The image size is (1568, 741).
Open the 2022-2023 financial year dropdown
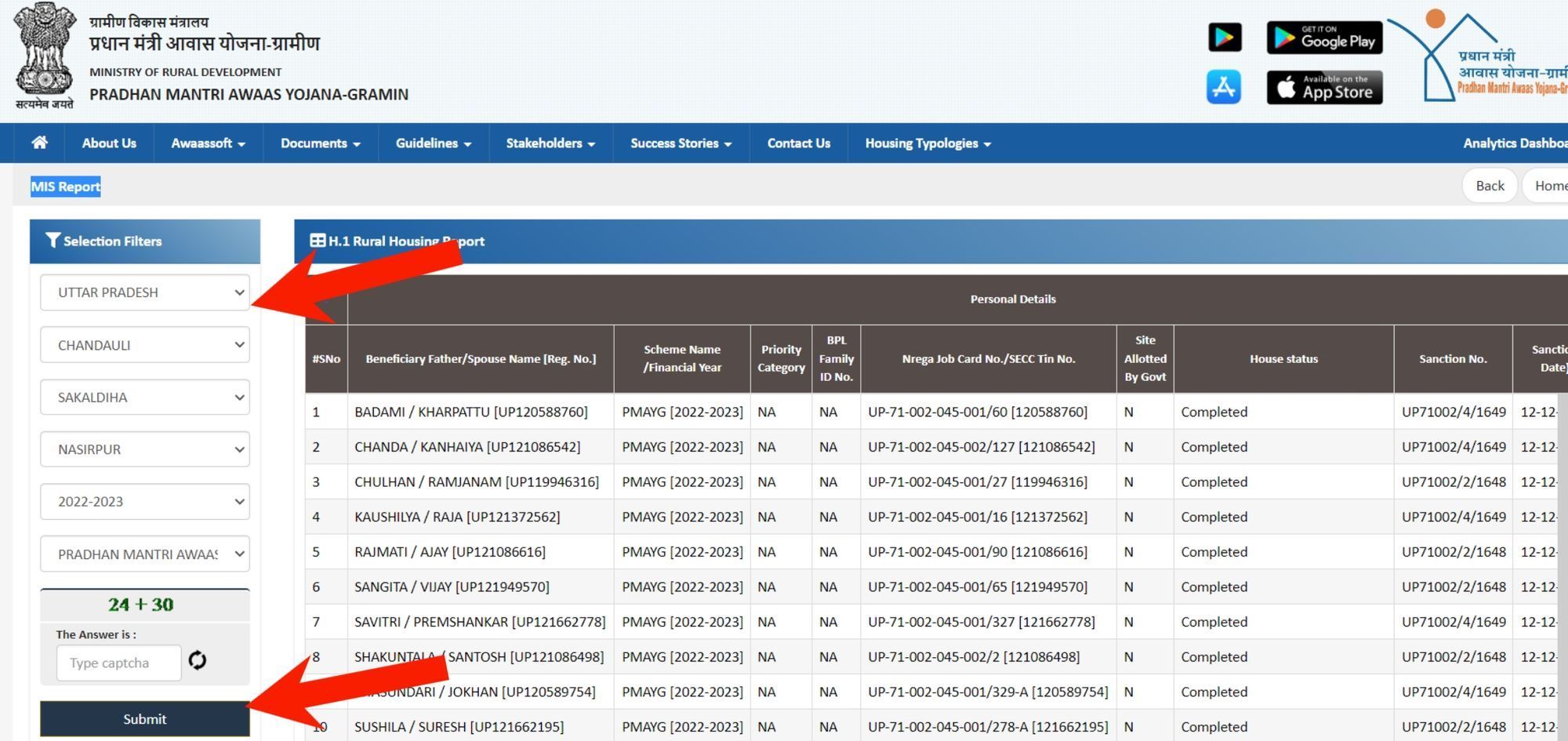pos(144,501)
